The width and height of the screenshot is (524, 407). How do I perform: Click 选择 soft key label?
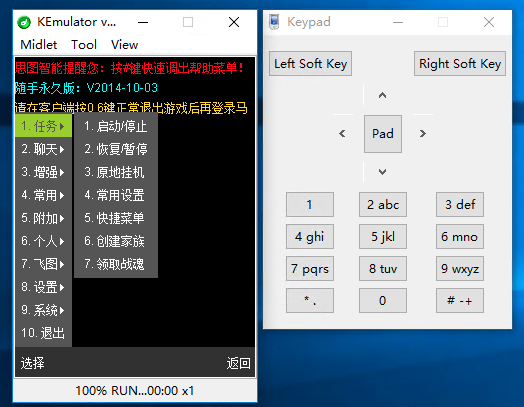pos(32,363)
